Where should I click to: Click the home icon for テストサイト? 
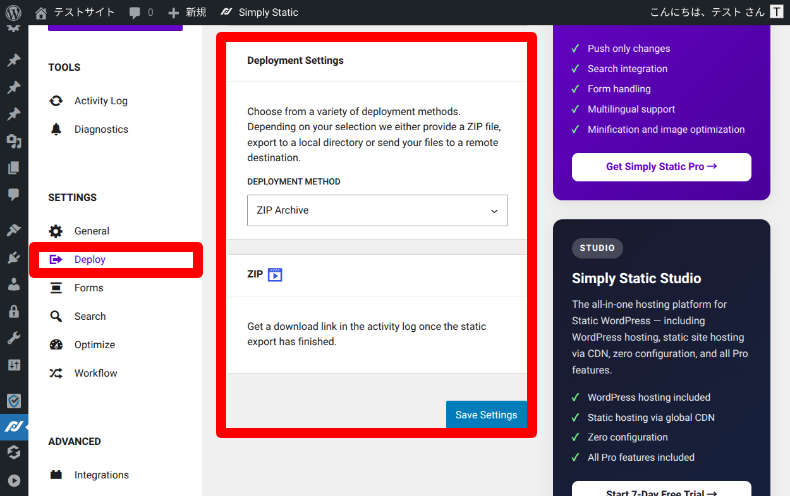[x=41, y=13]
